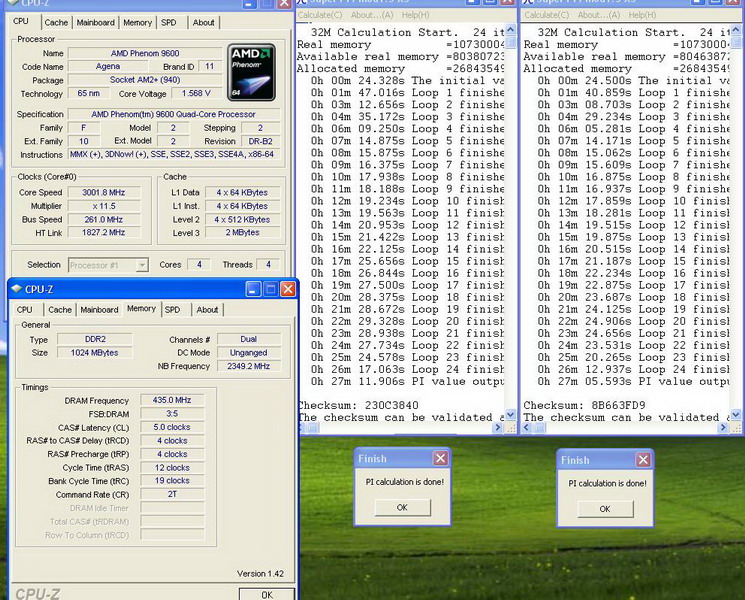Click the CPU-Z title bar icon of lower window
745x600 pixels.
17,289
